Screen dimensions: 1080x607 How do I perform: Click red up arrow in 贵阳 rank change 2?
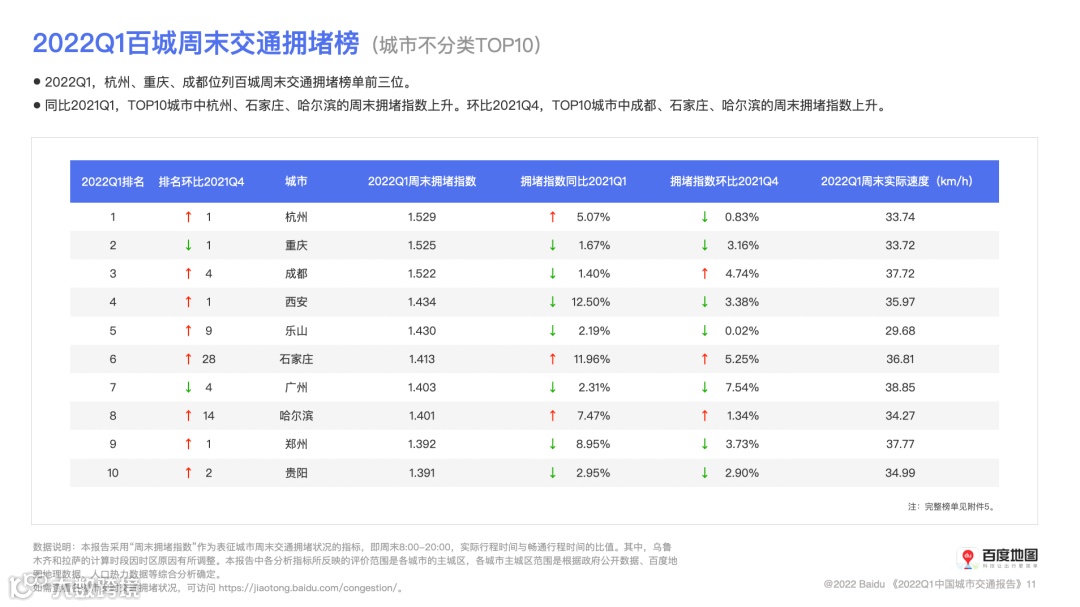(x=188, y=473)
